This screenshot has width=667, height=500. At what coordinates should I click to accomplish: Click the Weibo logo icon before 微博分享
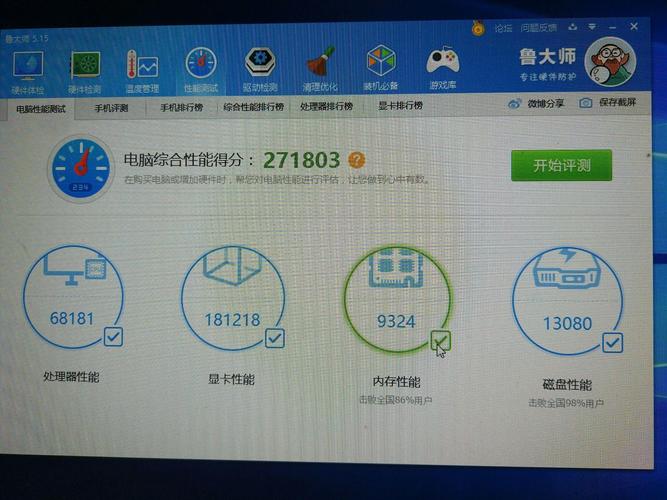(514, 103)
